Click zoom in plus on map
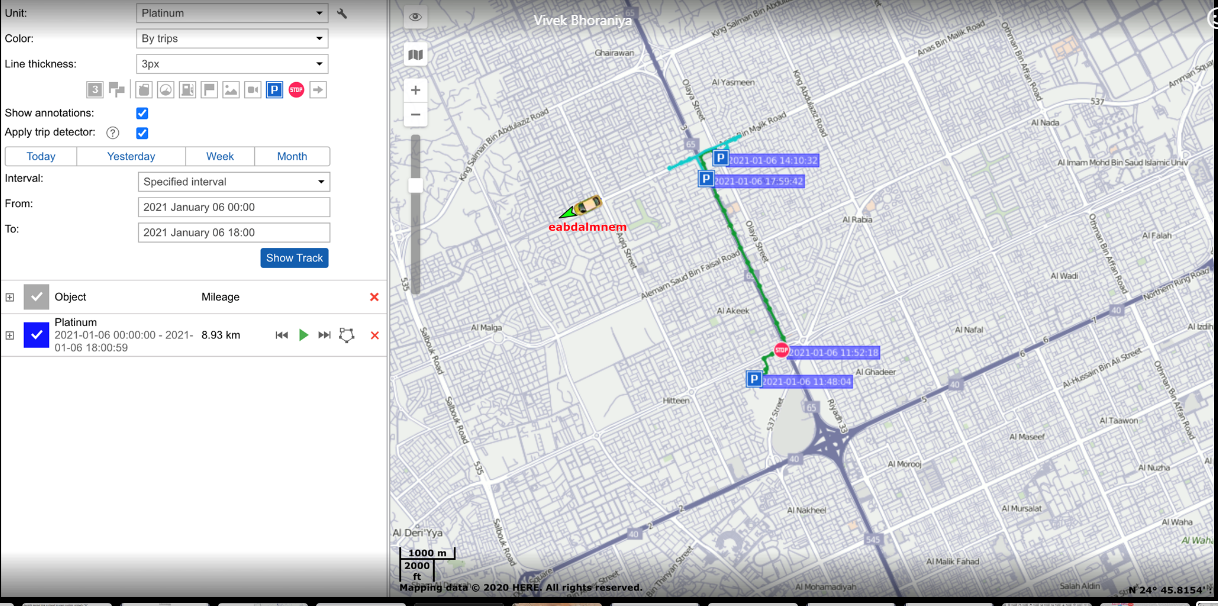Screen dimensions: 1218x606 pos(416,90)
